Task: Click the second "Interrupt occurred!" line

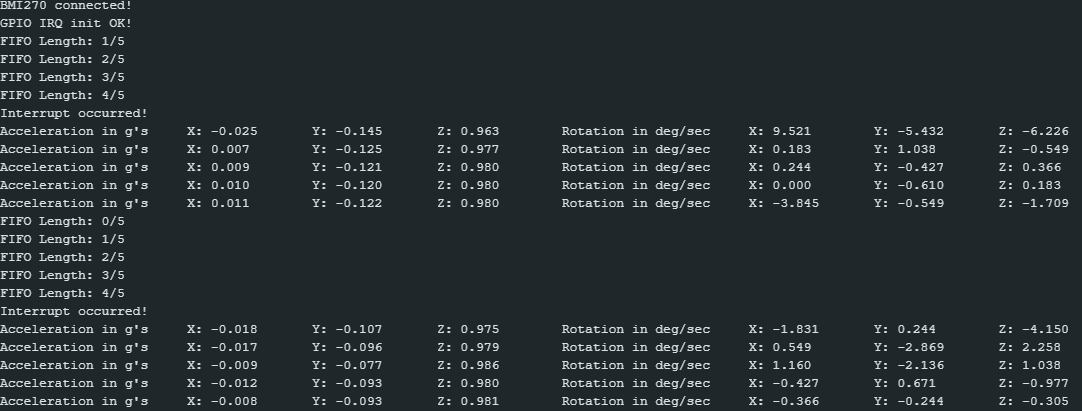Action: pos(73,311)
